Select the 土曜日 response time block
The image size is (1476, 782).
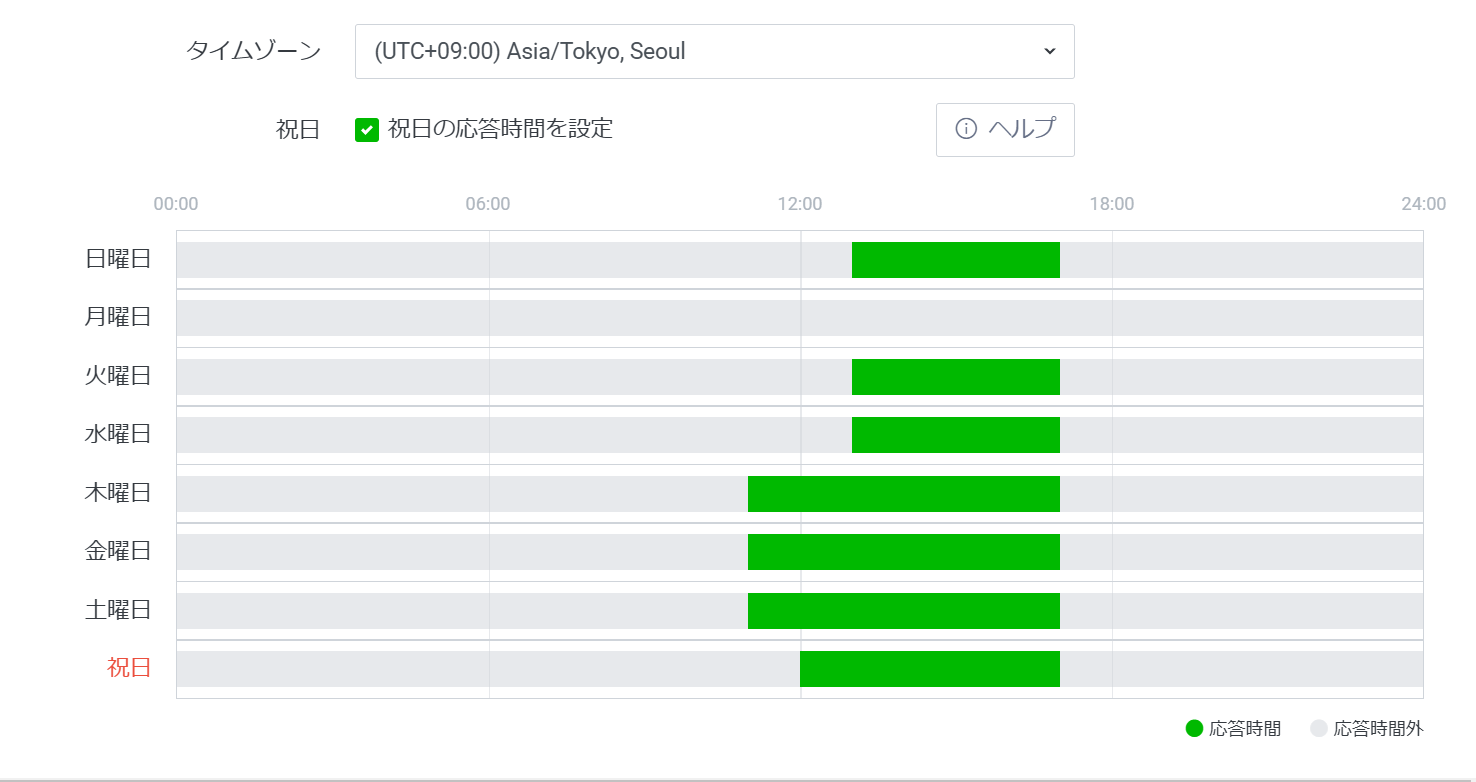coord(903,610)
